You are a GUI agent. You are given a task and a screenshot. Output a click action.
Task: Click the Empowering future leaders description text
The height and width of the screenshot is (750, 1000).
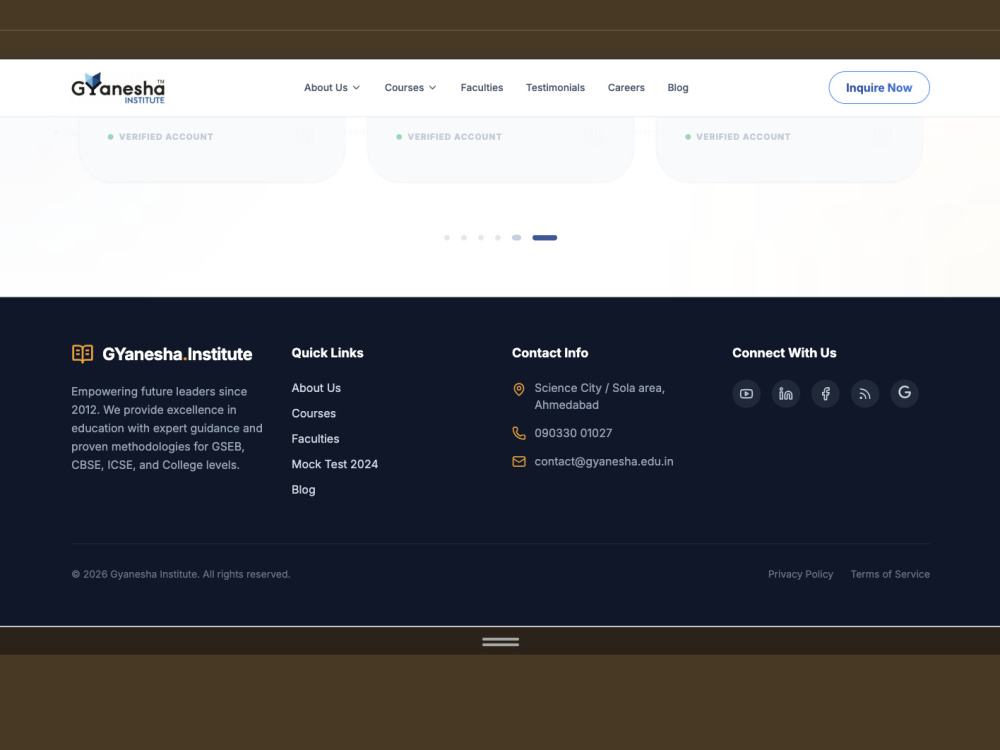[167, 428]
